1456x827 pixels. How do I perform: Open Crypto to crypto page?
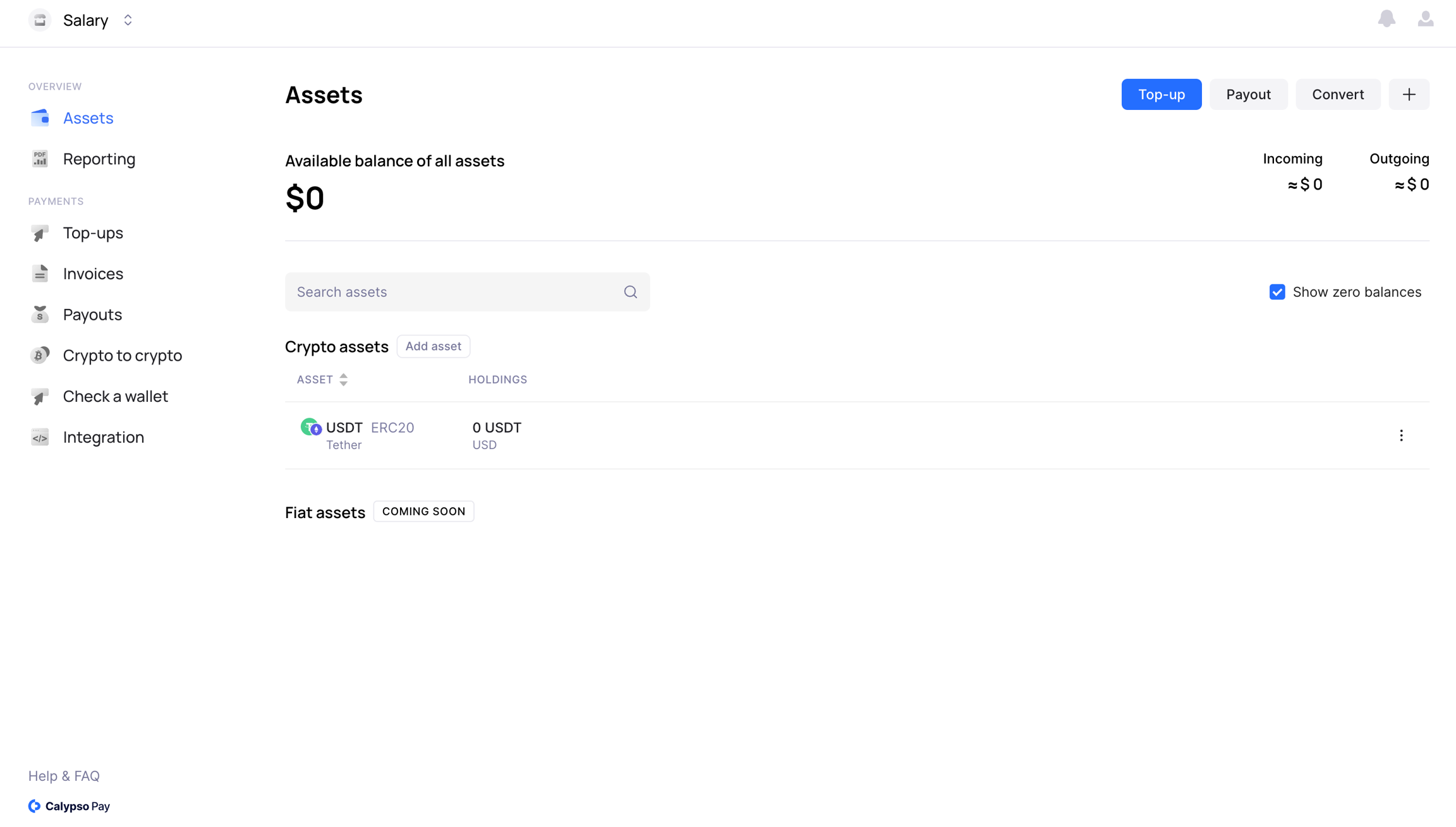122,356
